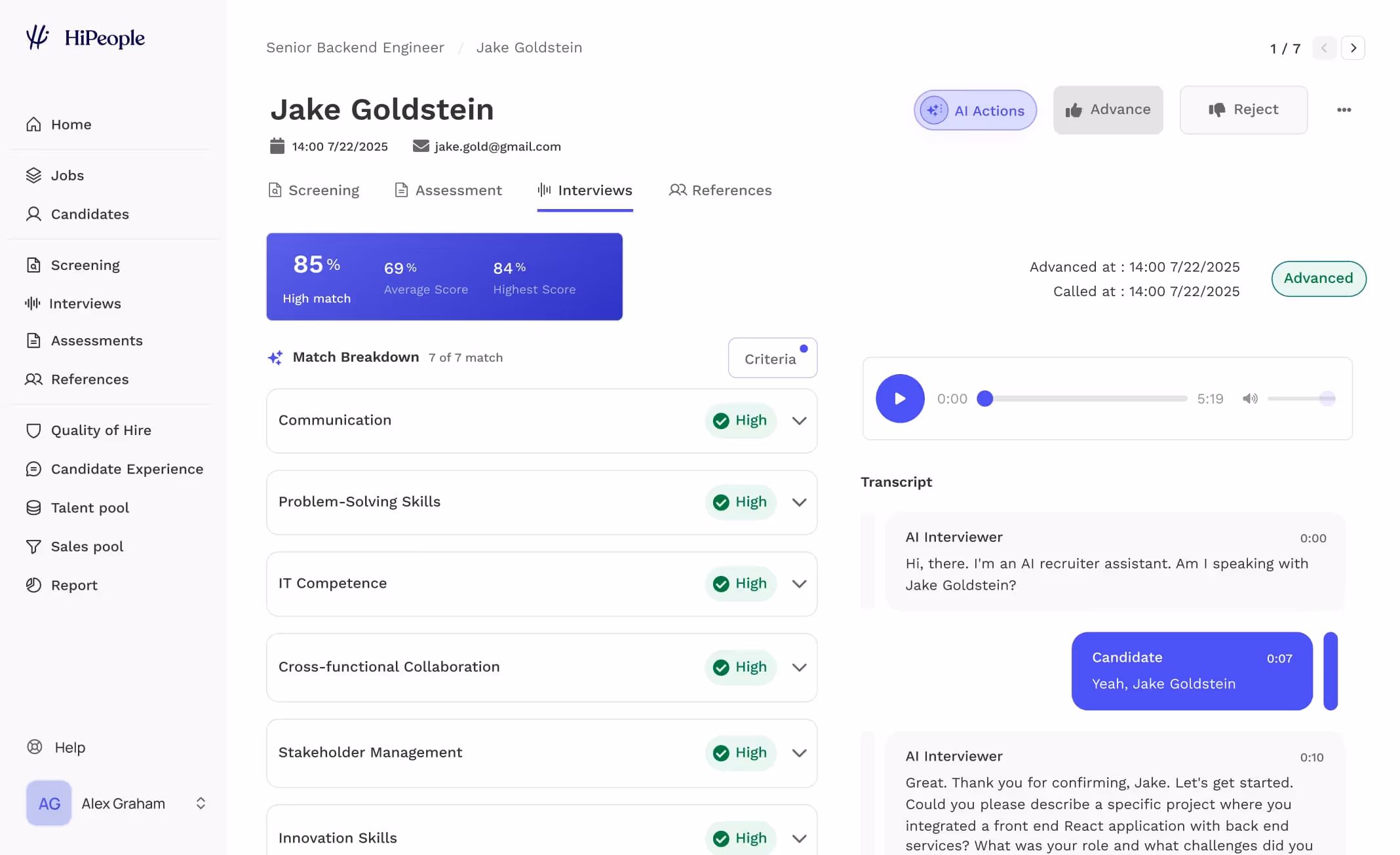The height and width of the screenshot is (855, 1400).
Task: Expand the IT Competence breakdown
Action: [799, 584]
